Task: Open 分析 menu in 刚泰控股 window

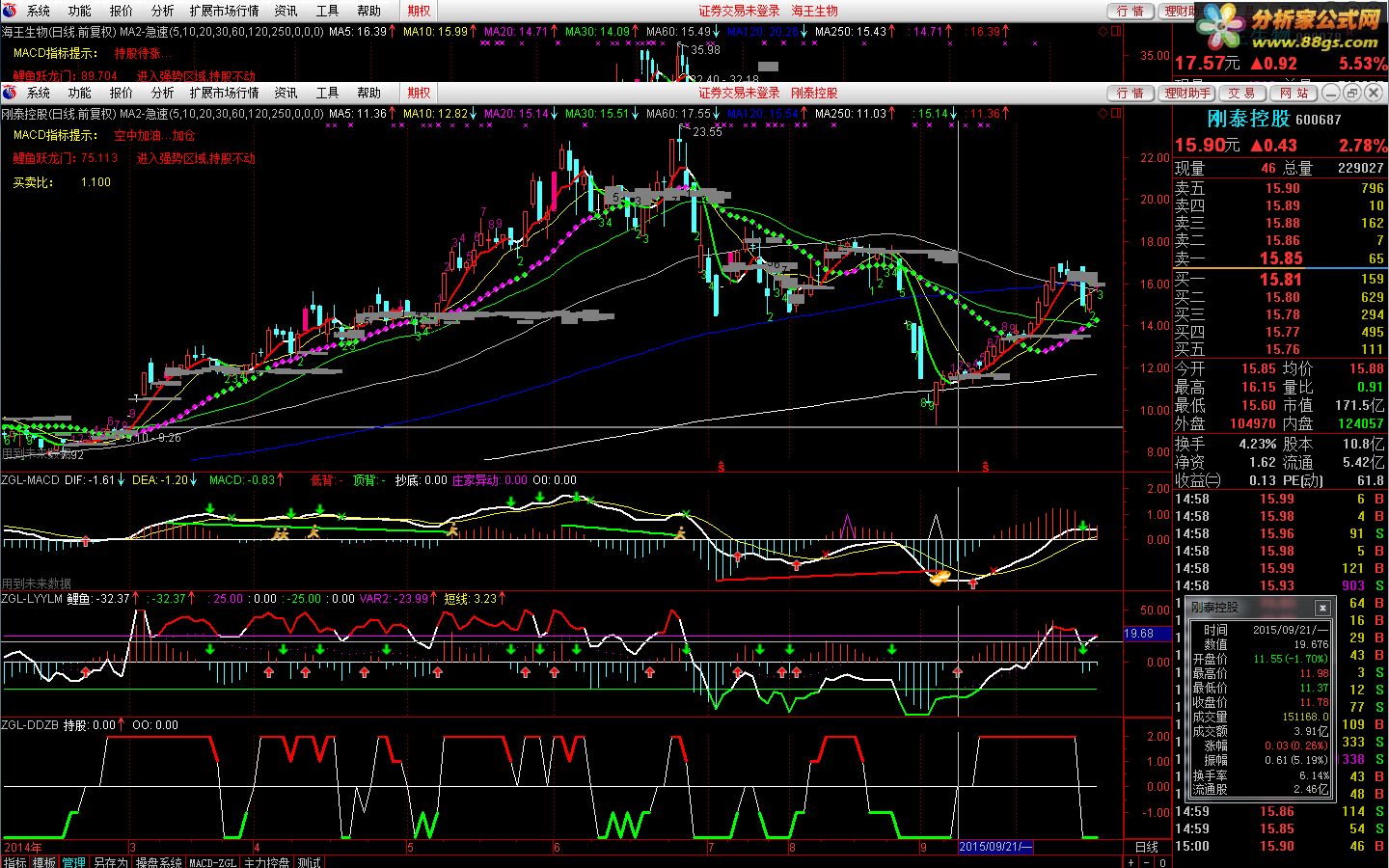Action: click(163, 93)
